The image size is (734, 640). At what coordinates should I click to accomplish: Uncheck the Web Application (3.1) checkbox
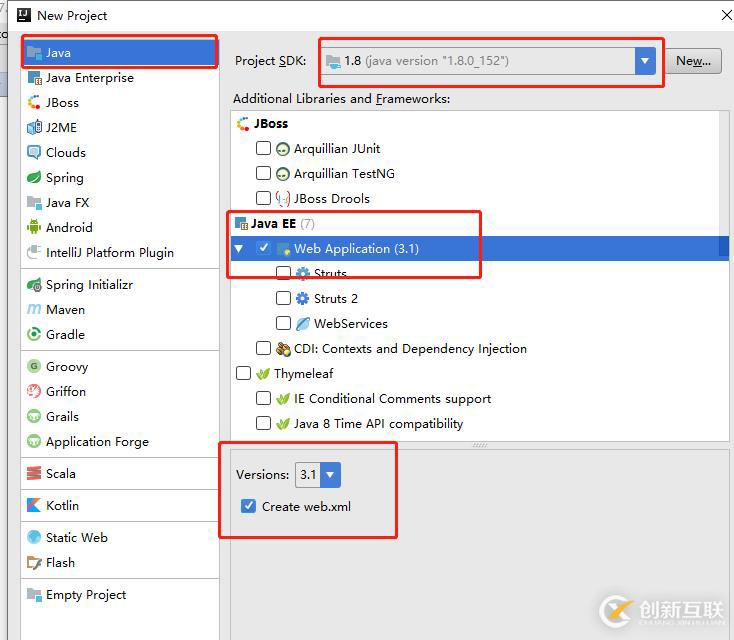(x=264, y=248)
